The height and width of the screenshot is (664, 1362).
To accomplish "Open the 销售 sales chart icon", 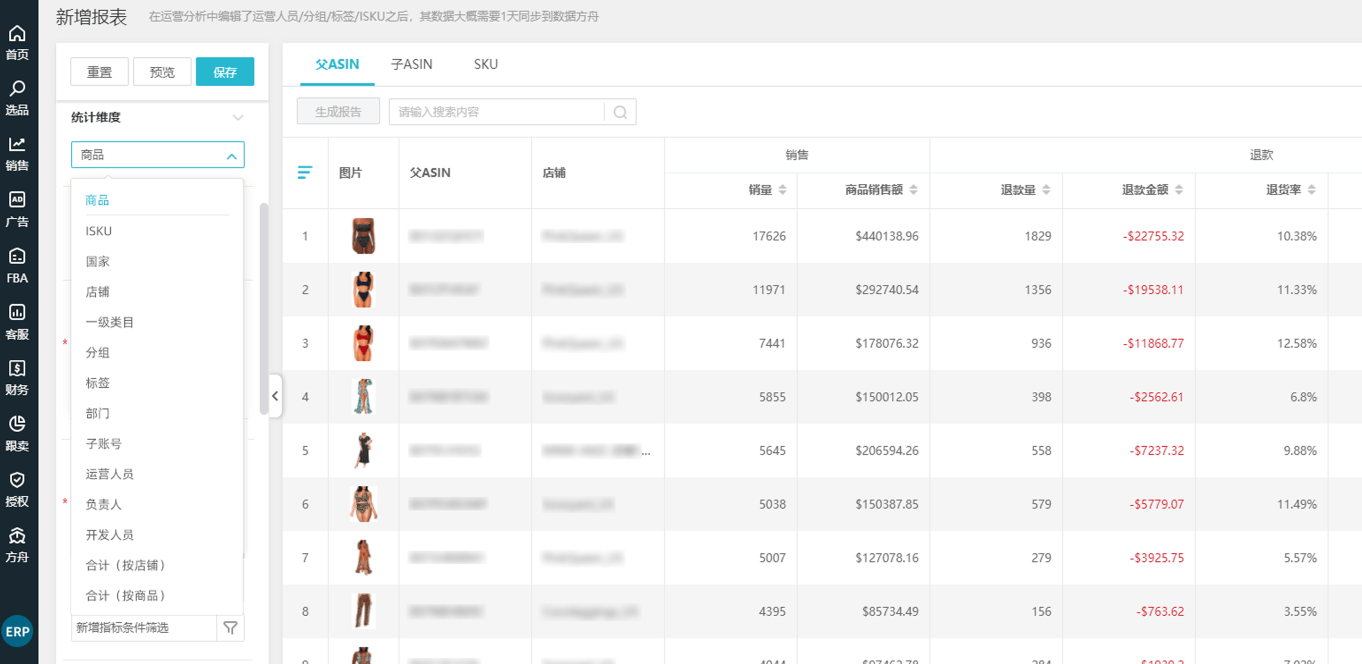I will (17, 147).
